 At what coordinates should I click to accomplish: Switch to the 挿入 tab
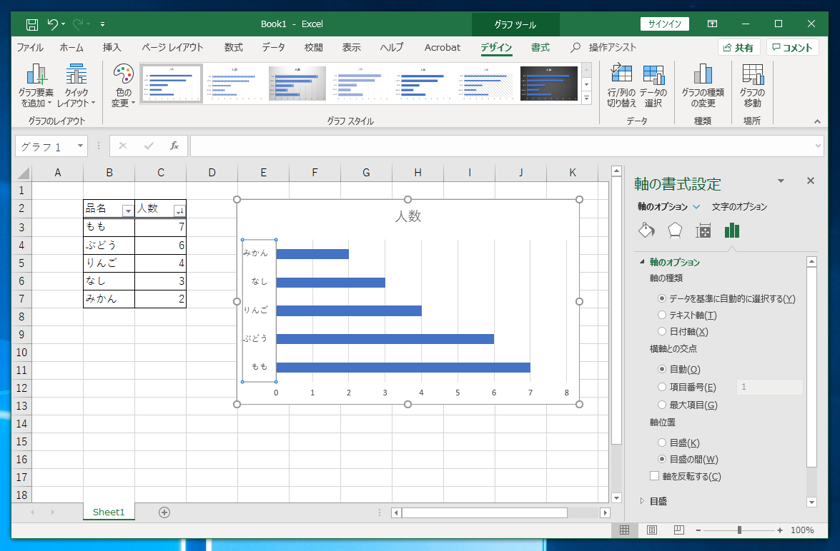[112, 48]
